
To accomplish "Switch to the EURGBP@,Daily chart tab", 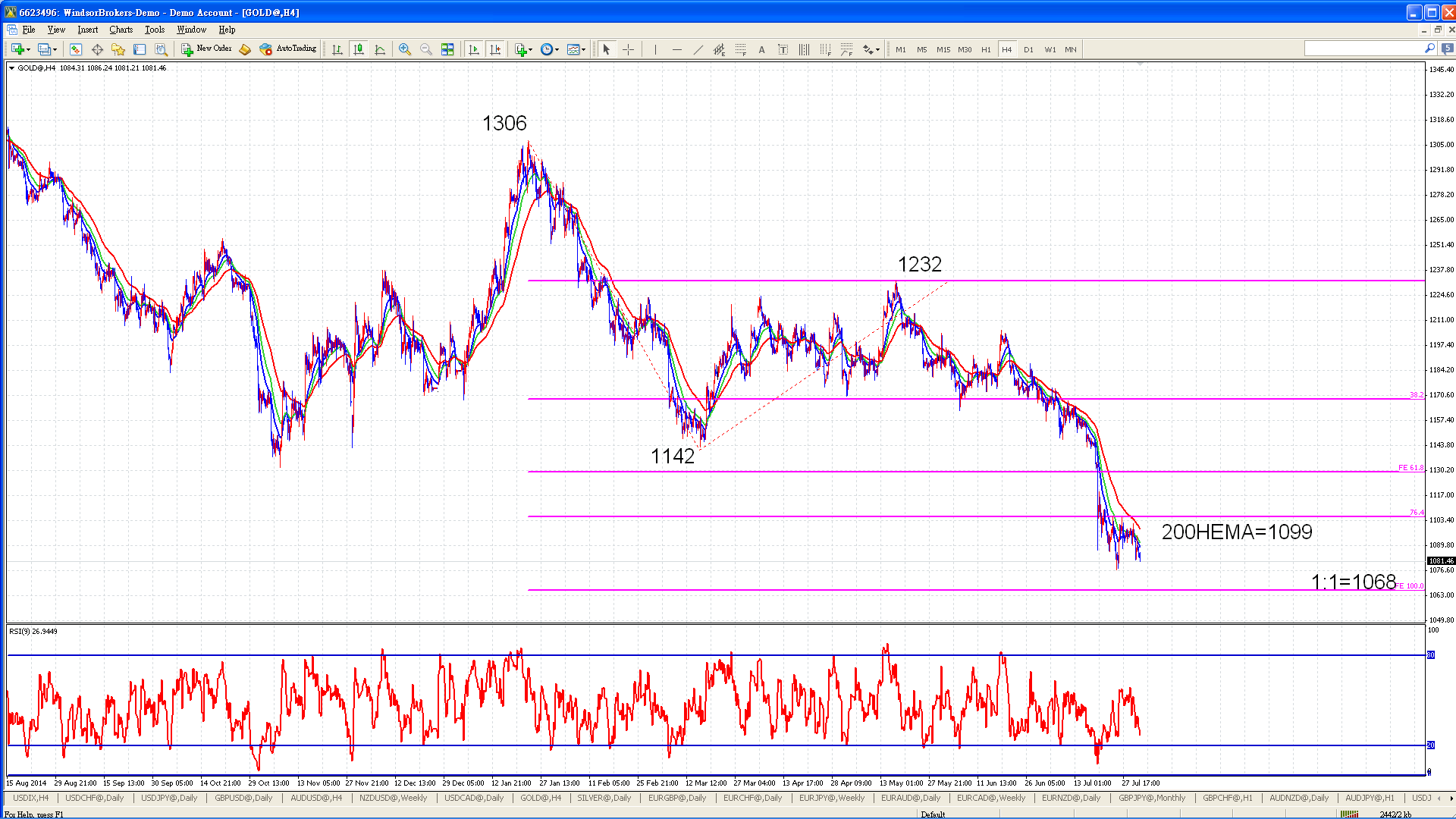I will coord(677,798).
